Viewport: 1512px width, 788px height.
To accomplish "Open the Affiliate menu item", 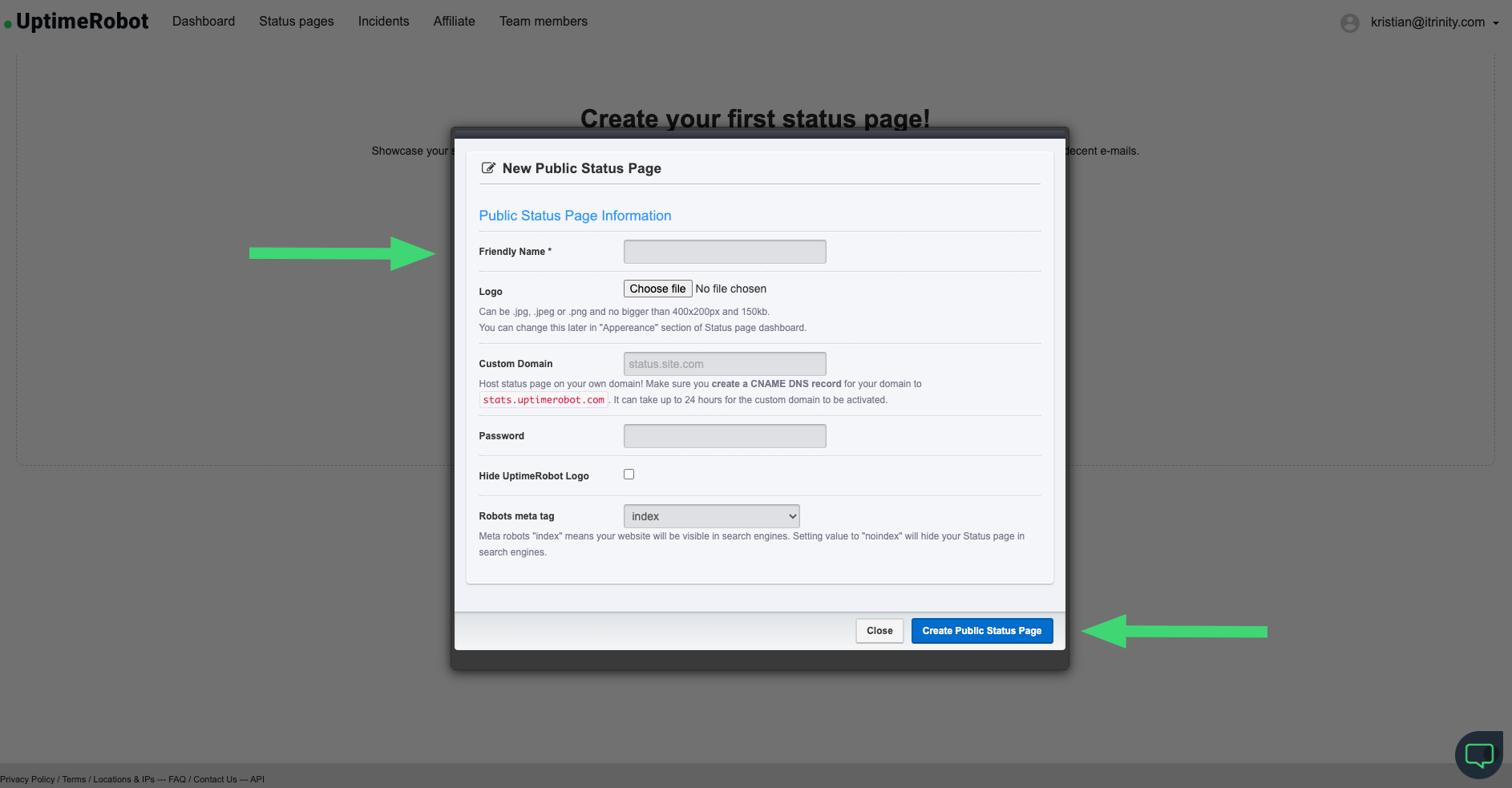I will pyautogui.click(x=455, y=22).
